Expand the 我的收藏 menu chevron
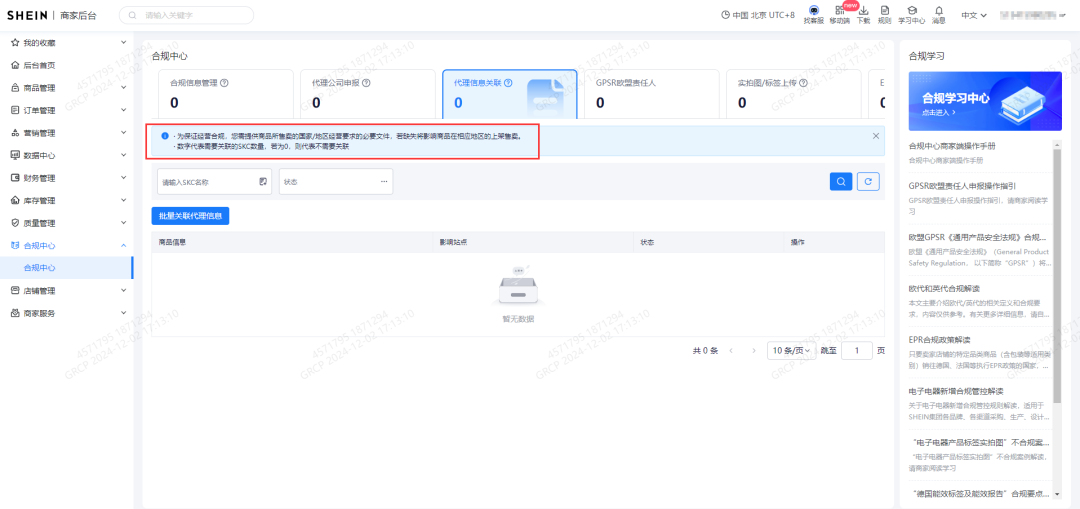1080x509 pixels. click(123, 43)
